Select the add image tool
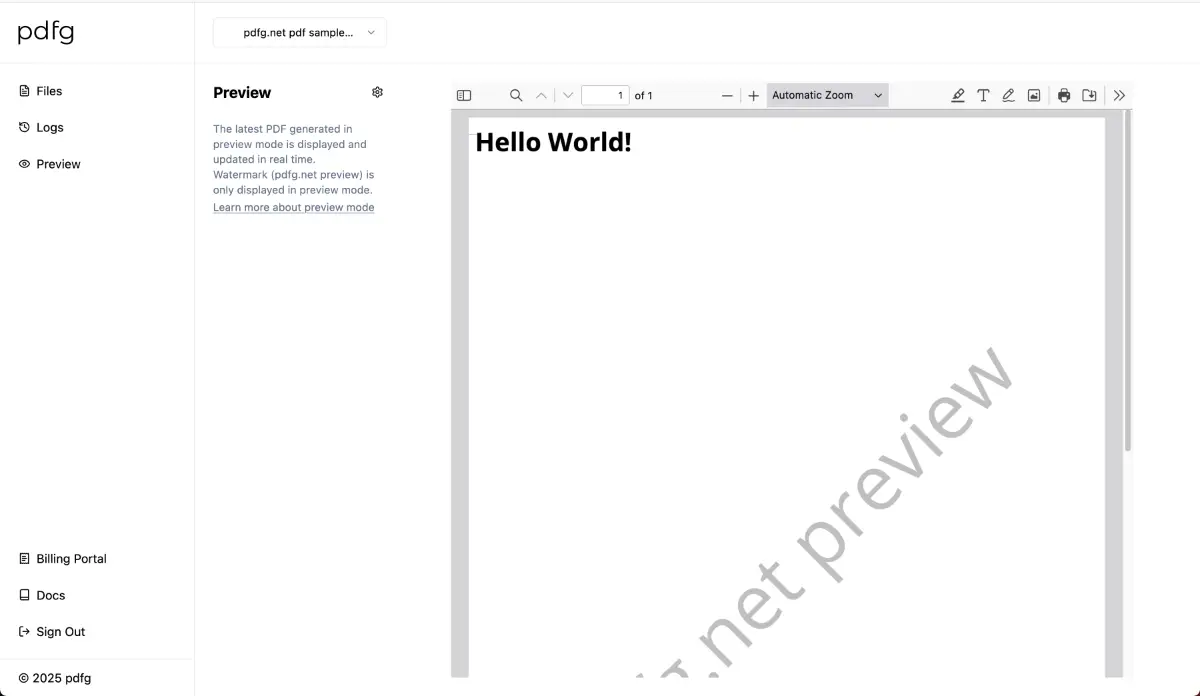 [x=1034, y=96]
